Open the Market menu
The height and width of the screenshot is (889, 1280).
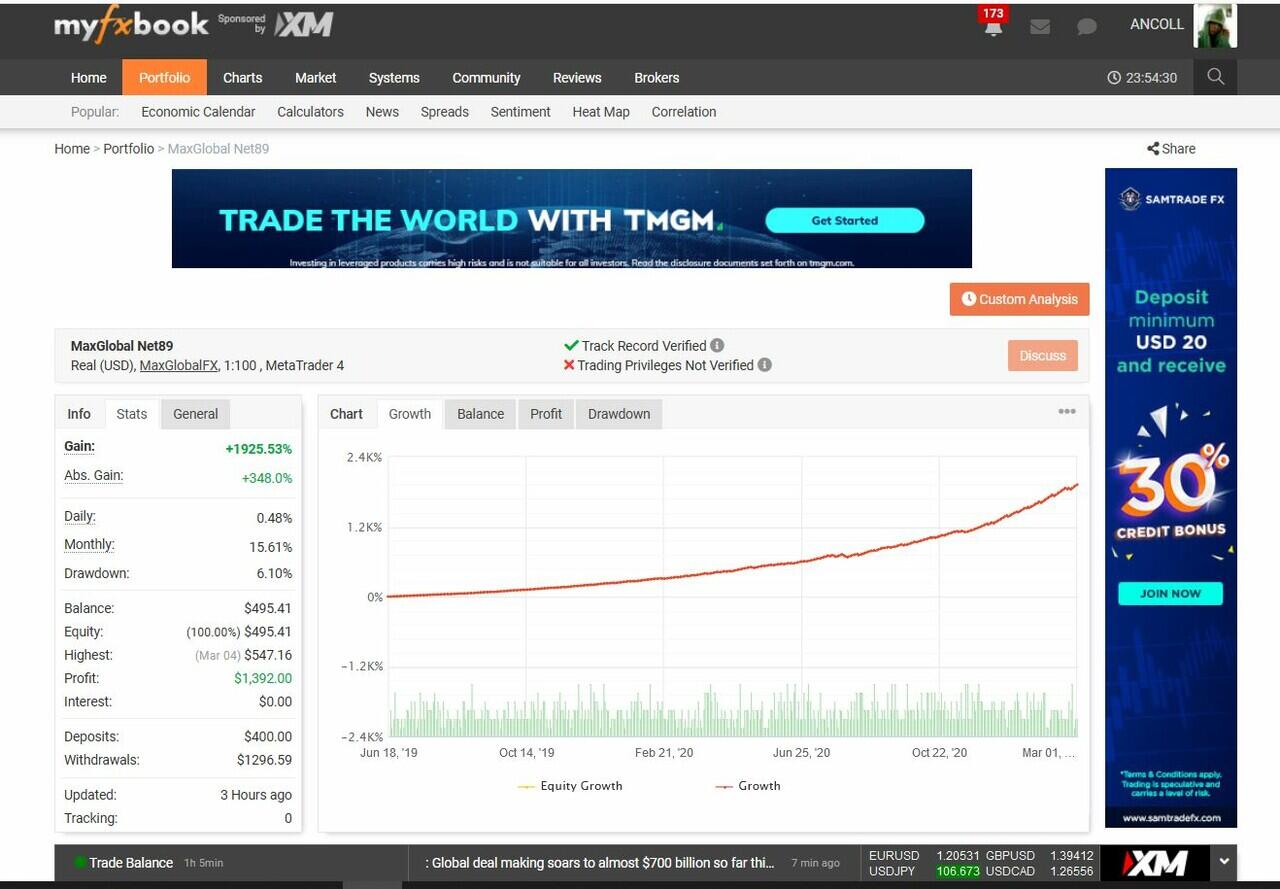tap(315, 78)
